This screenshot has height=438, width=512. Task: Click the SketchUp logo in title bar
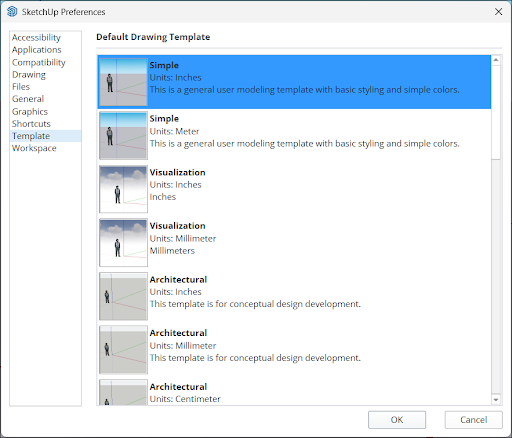click(12, 12)
